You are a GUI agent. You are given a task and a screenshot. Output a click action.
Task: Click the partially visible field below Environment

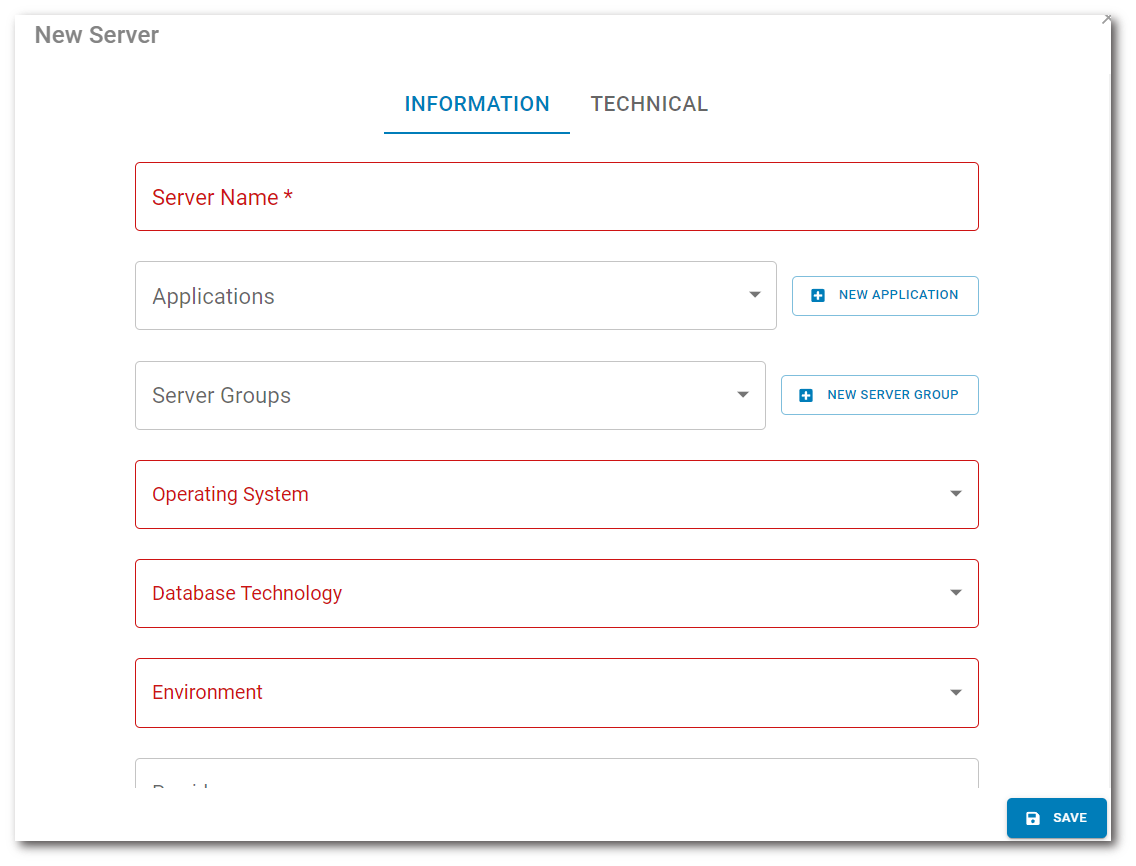click(x=556, y=775)
